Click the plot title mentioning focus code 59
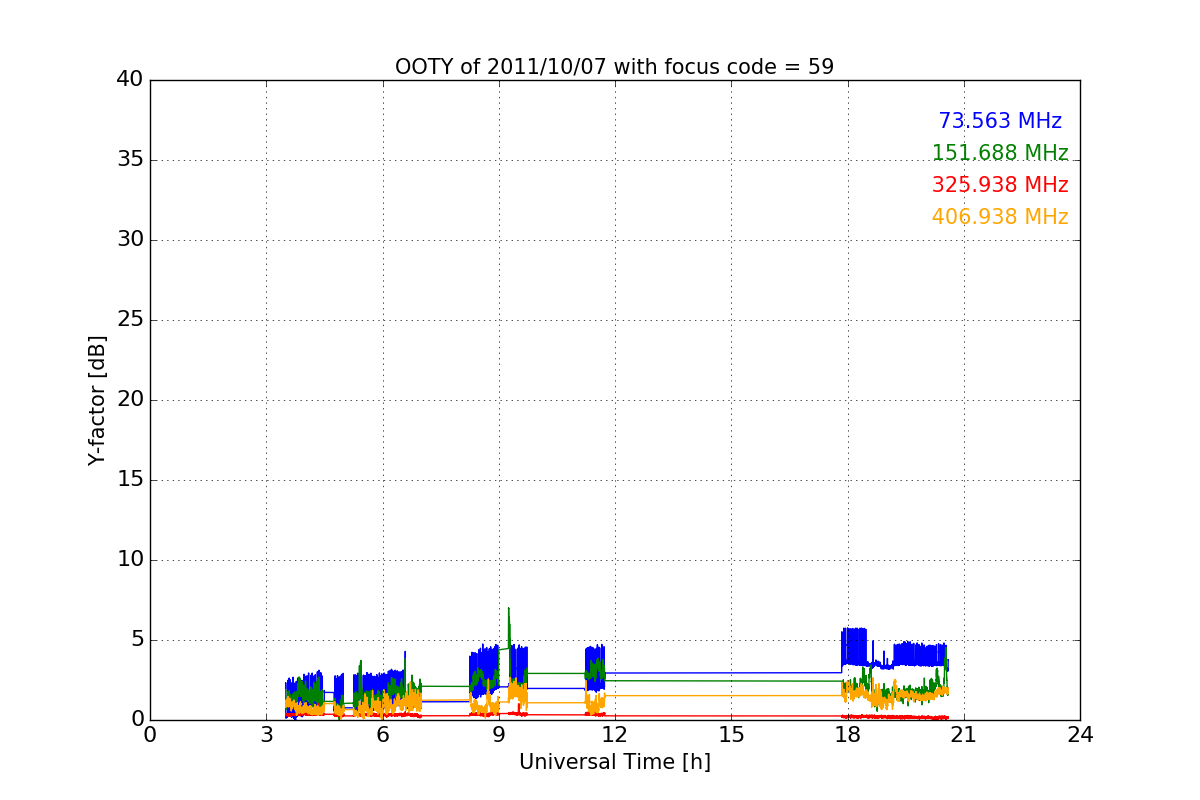 614,67
